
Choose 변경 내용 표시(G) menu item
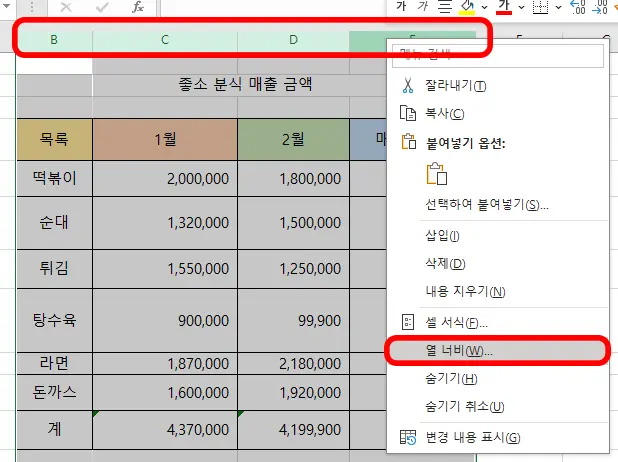pos(498,437)
